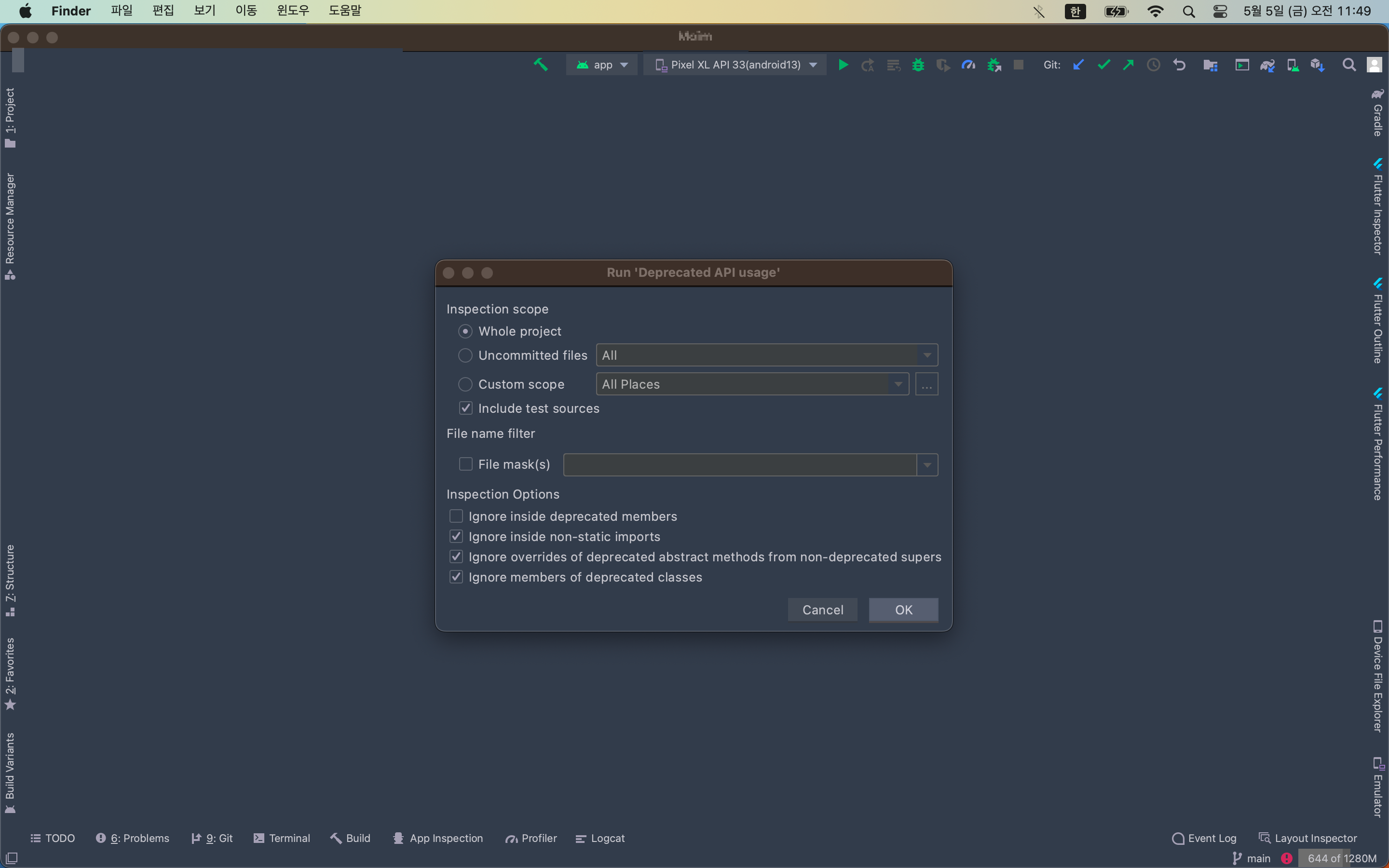Click the Git update project arrow icon

point(1078,65)
